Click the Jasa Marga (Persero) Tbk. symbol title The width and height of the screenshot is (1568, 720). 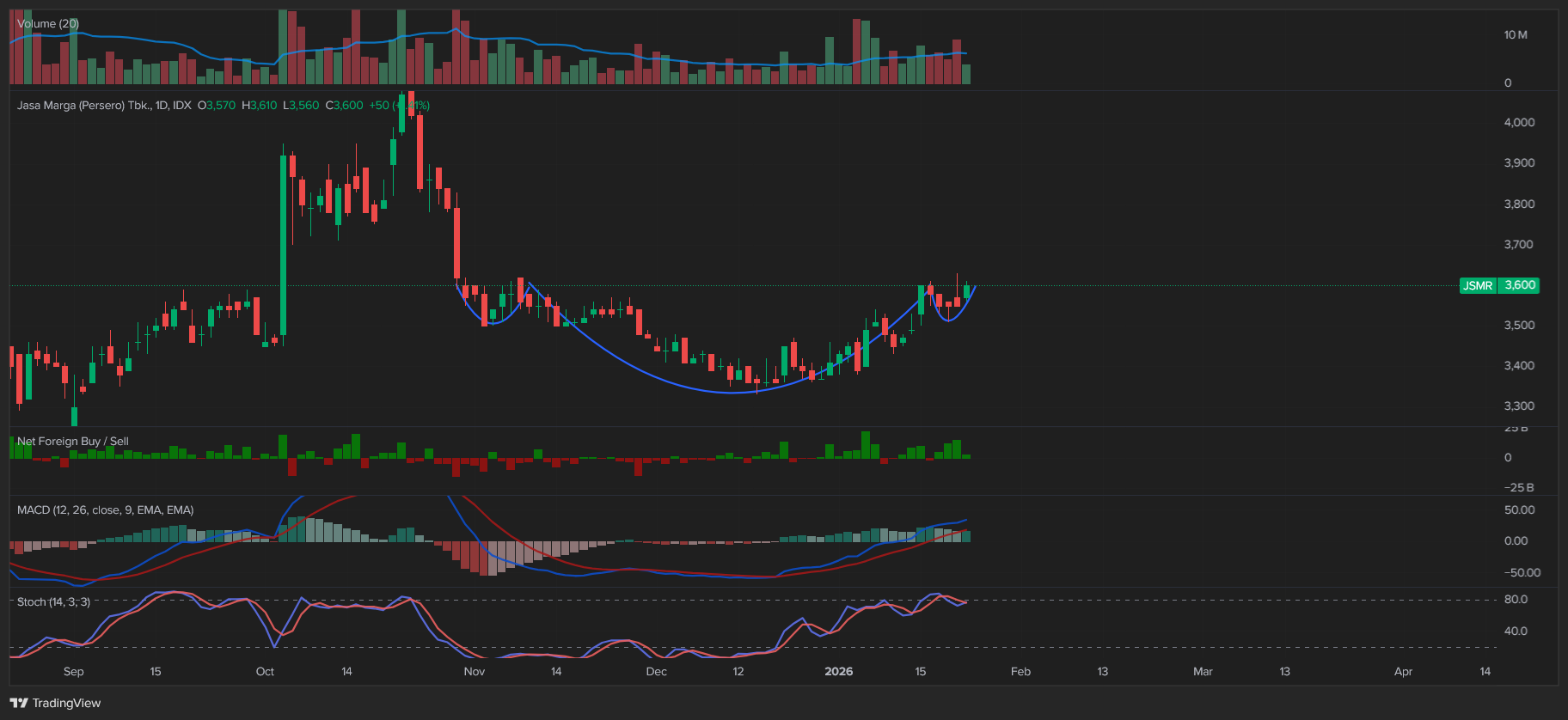point(104,106)
